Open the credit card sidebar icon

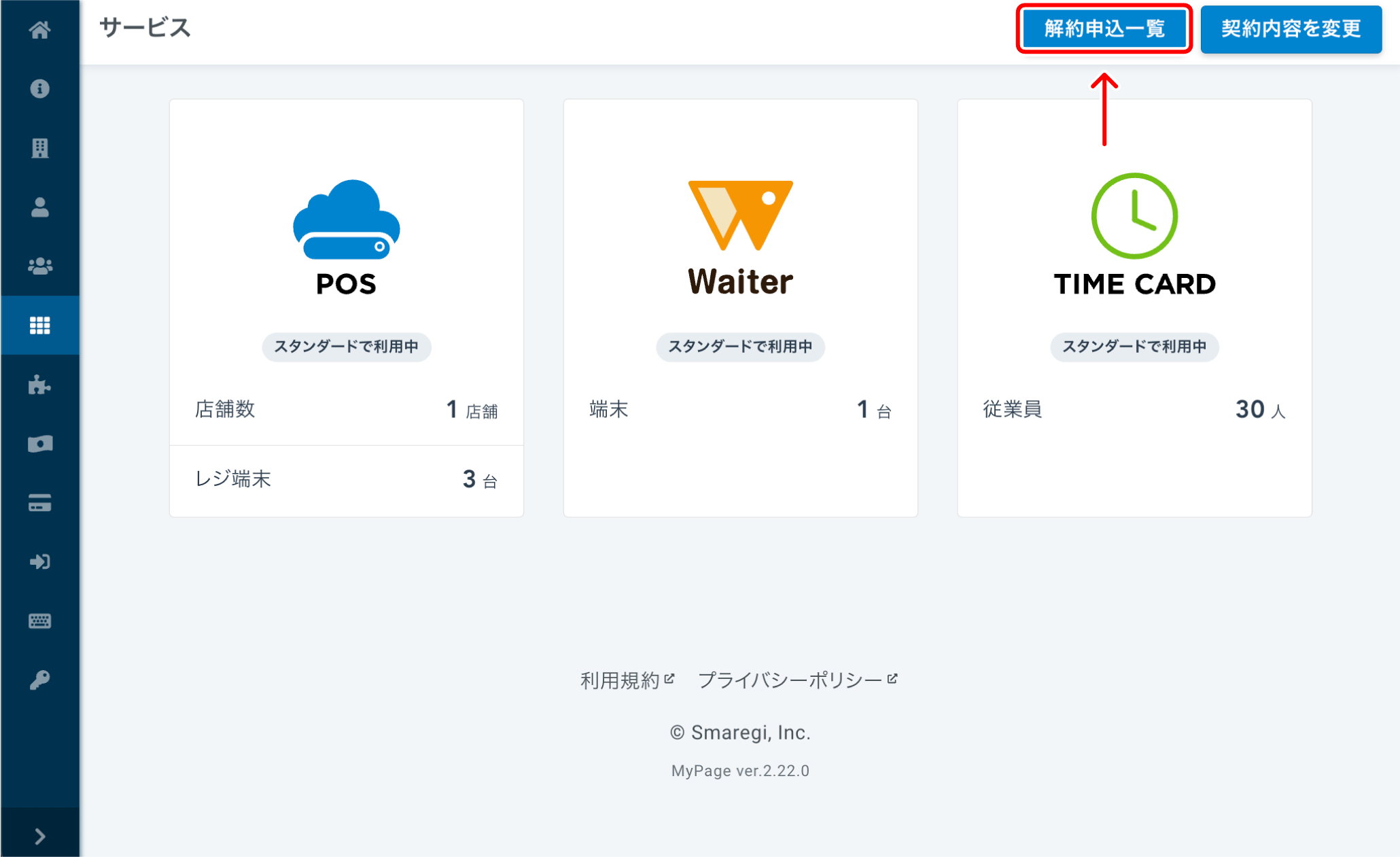39,503
